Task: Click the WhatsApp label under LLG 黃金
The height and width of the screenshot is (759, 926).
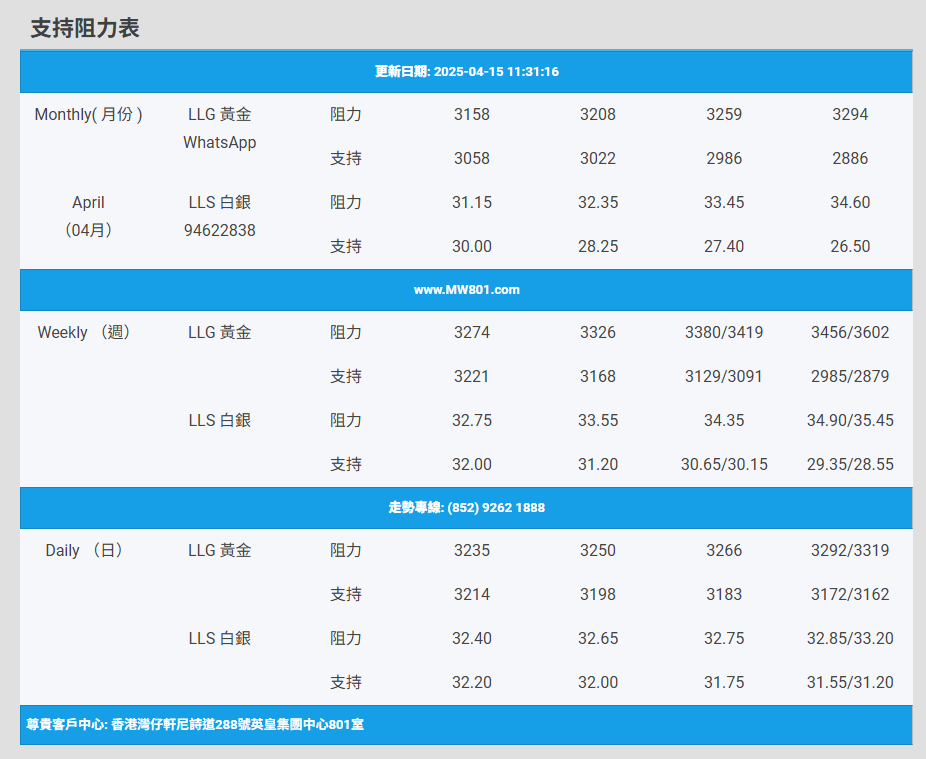Action: 220,142
